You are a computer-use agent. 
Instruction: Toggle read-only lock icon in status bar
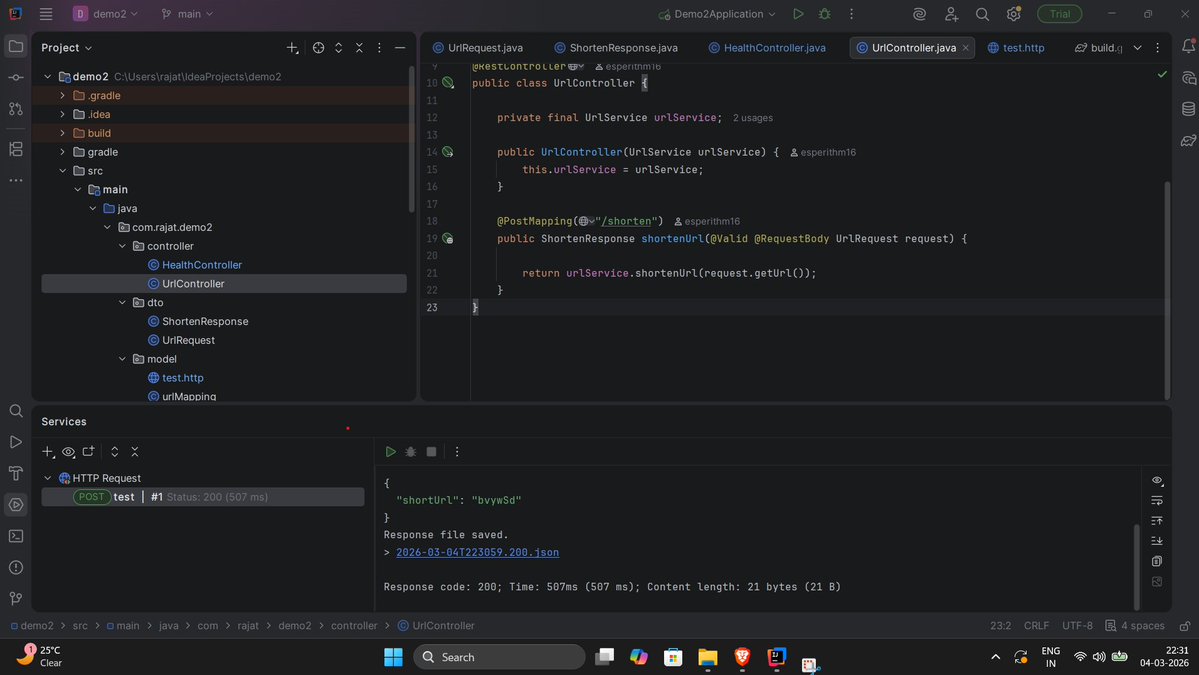(x=1184, y=625)
